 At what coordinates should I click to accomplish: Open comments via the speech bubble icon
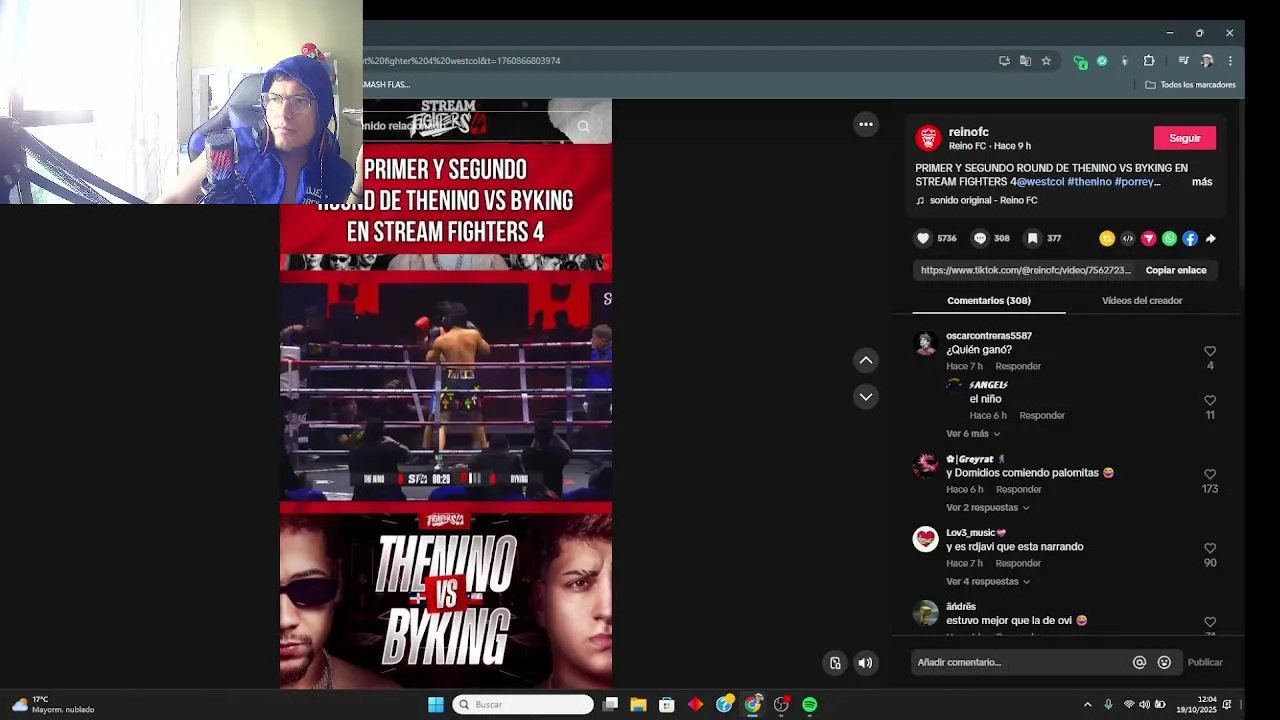(x=980, y=238)
